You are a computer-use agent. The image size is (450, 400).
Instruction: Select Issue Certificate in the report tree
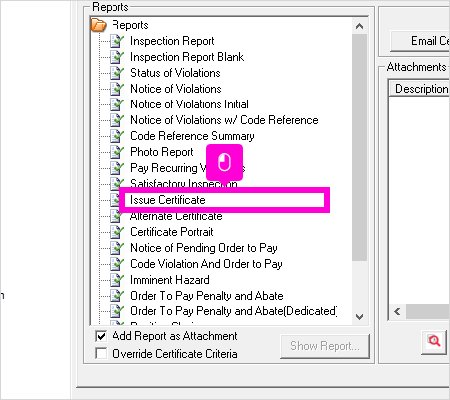click(168, 200)
